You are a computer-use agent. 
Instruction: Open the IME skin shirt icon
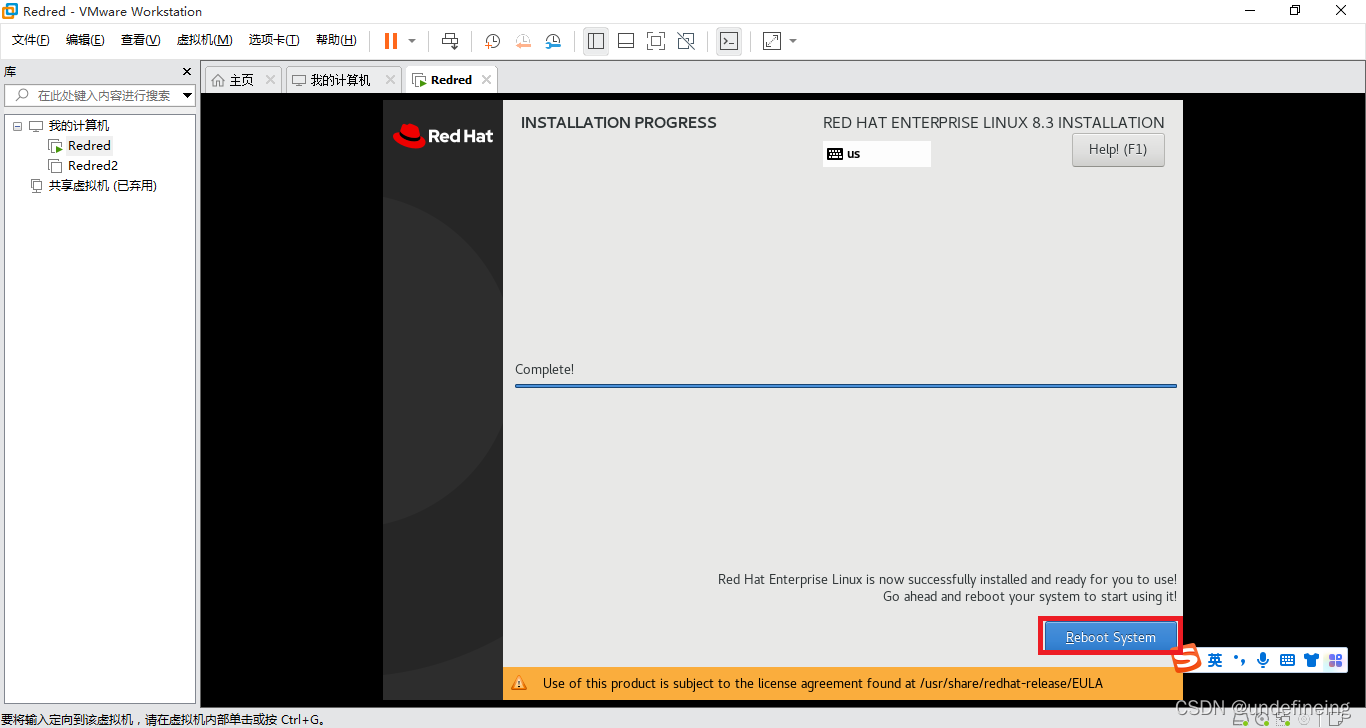click(x=1311, y=660)
